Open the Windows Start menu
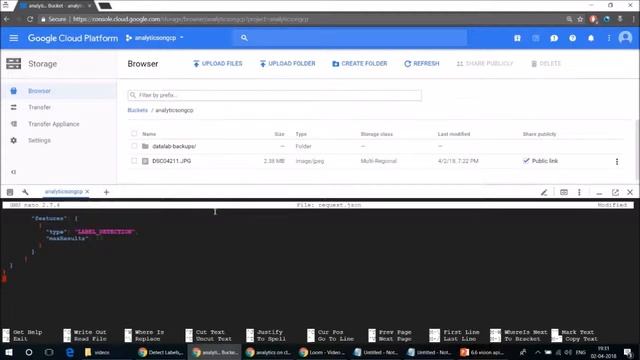The height and width of the screenshot is (360, 640). (9, 352)
